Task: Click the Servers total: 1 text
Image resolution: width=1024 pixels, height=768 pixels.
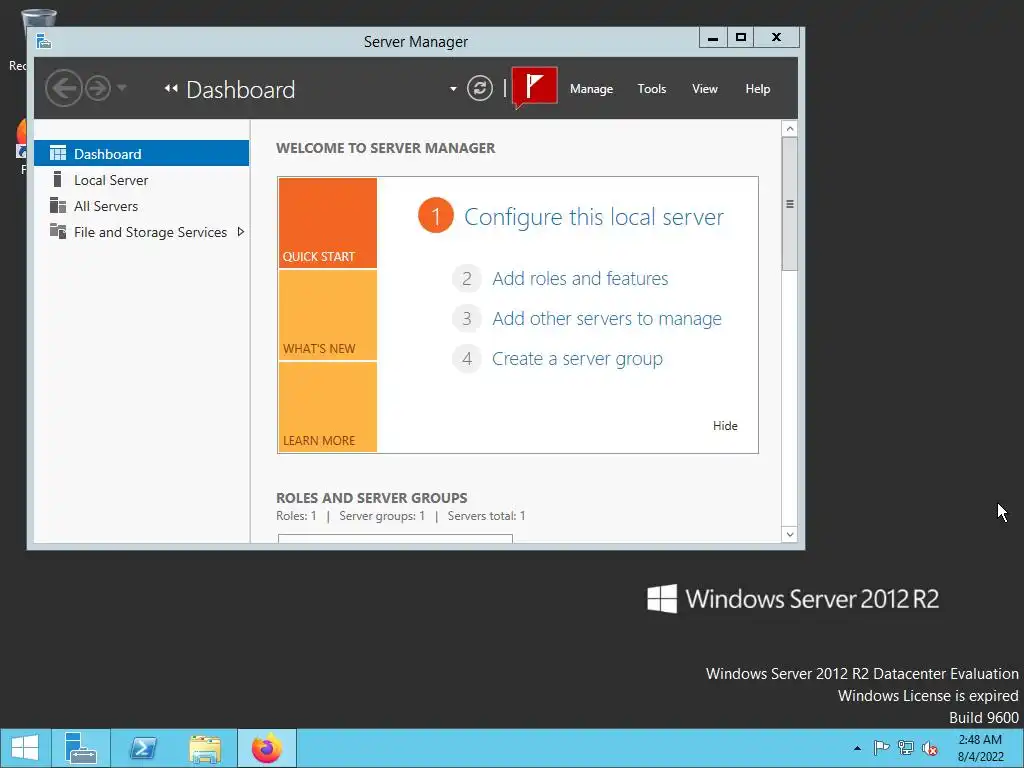Action: point(487,516)
